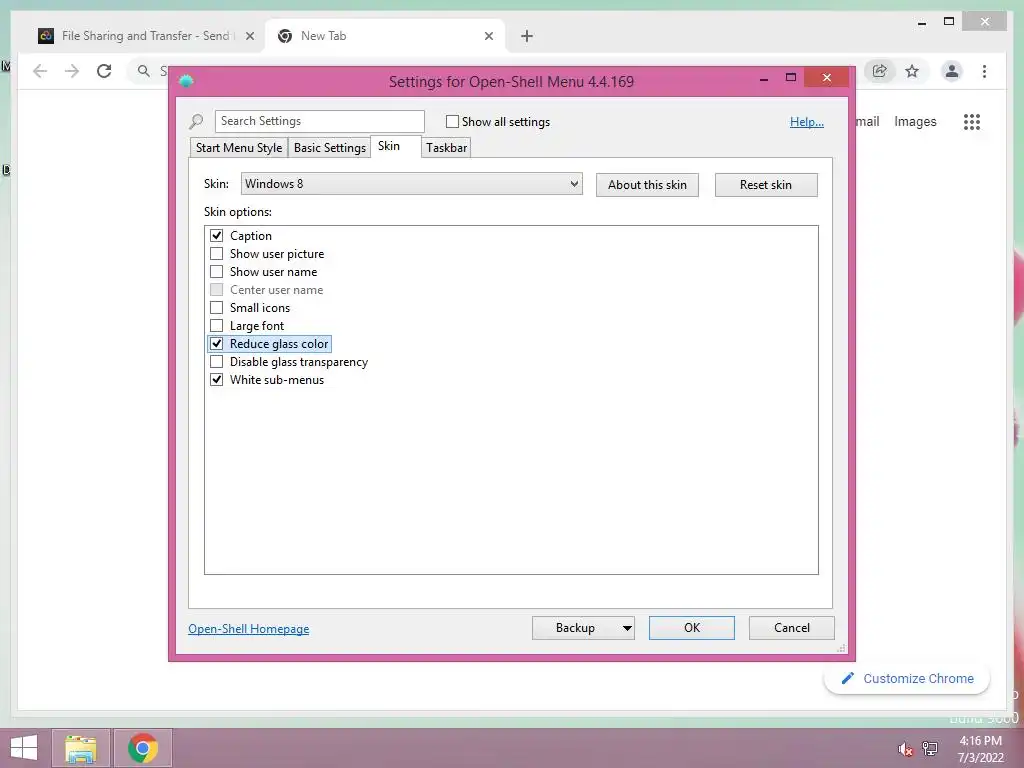Click the search icon in Chrome's address bar
1024x768 pixels.
click(144, 71)
